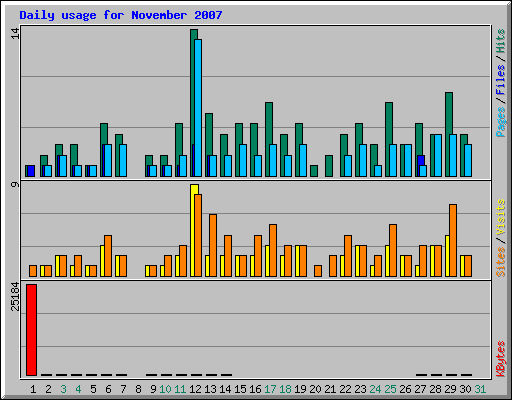Image resolution: width=512 pixels, height=400 pixels.
Task: Click green day label '10' on the x-axis
Action: pyautogui.click(x=165, y=389)
